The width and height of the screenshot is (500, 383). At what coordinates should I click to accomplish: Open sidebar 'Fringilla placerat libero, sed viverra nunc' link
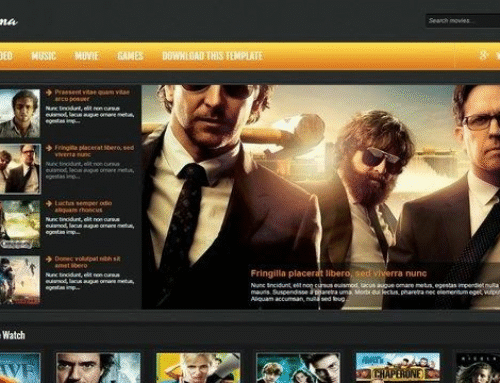[94, 151]
